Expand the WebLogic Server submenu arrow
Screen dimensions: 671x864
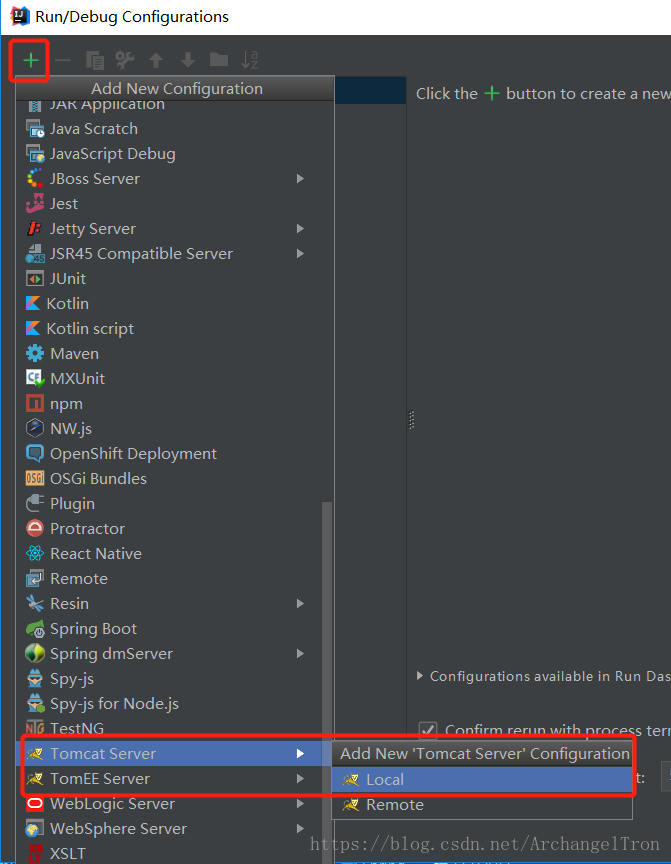pyautogui.click(x=300, y=803)
